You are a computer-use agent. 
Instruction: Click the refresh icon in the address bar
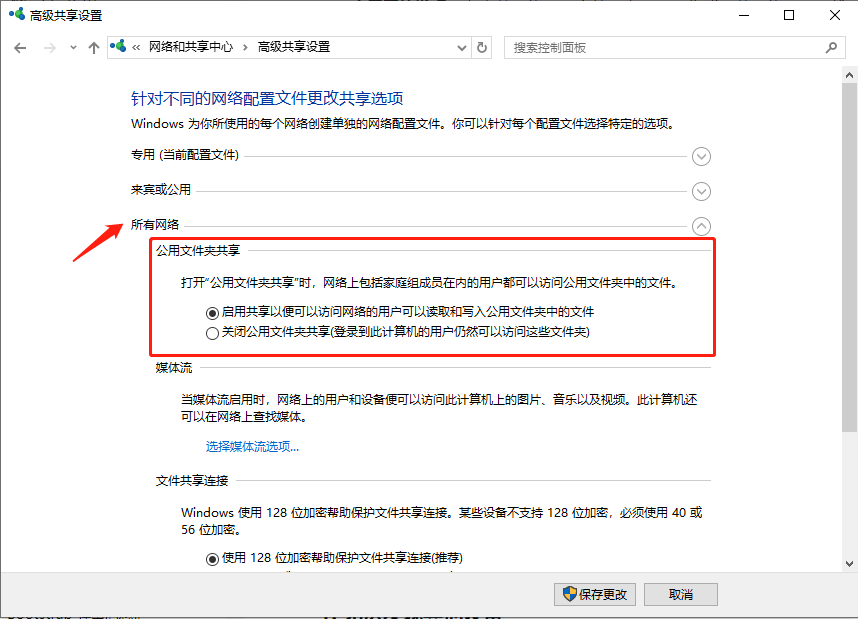[481, 47]
